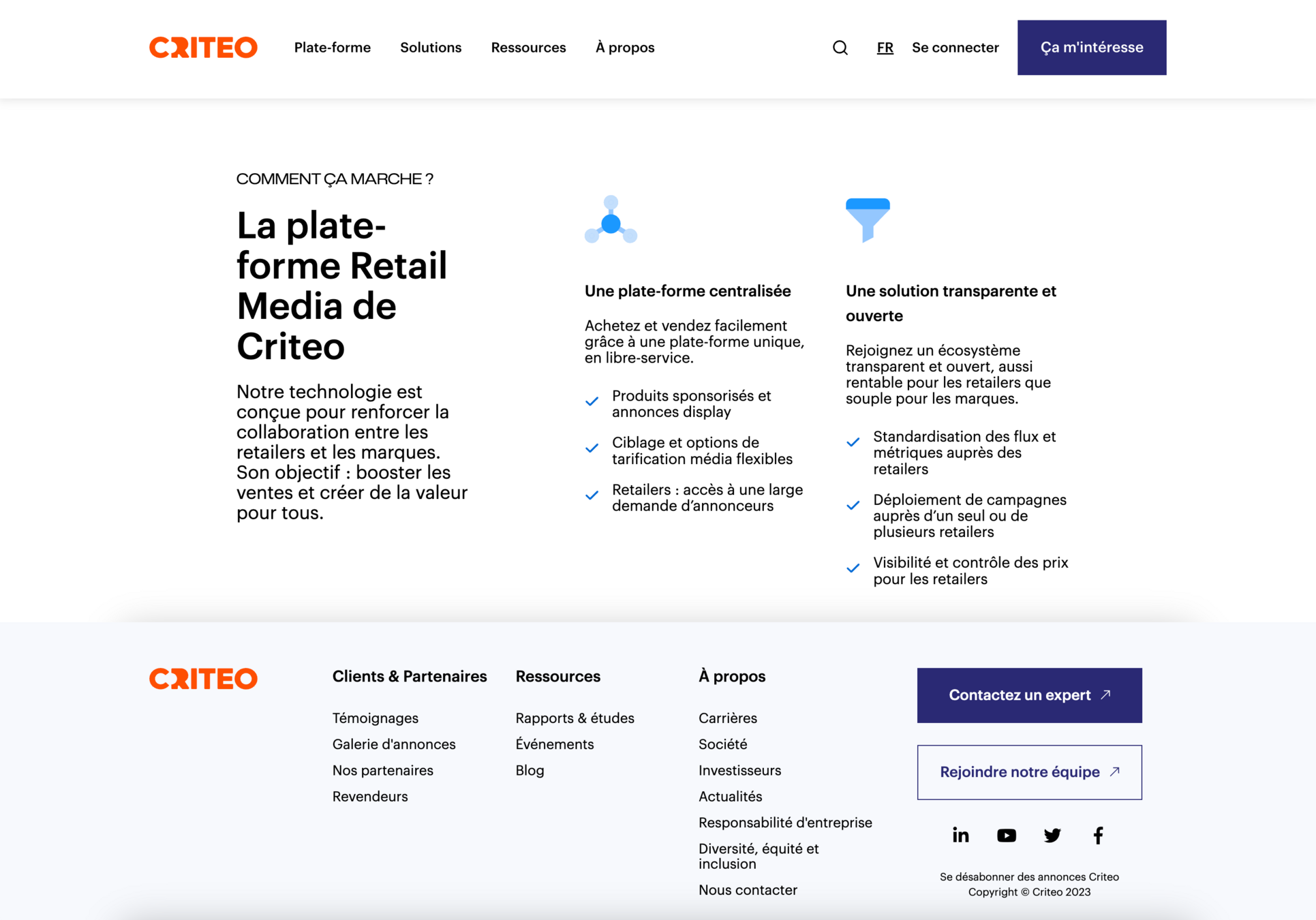Click the Criteo logo in footer
Screen dimensions: 1316x920
pos(203,678)
